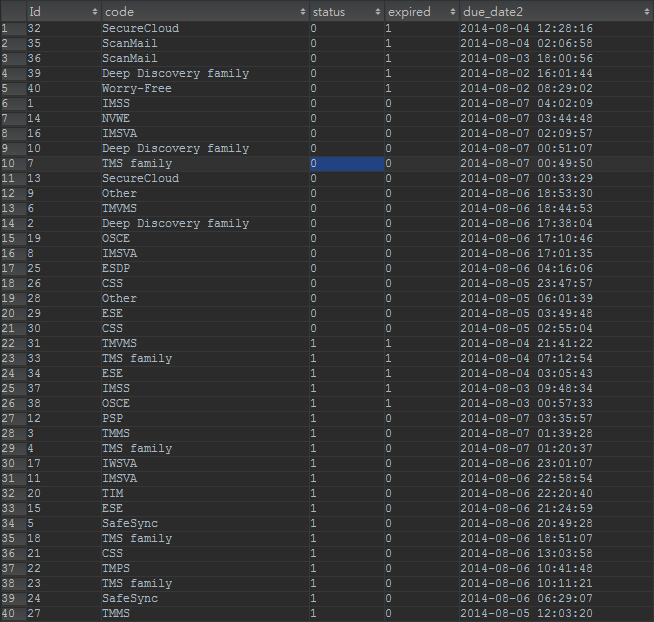Viewport: 654px width, 622px height.
Task: Click the expired column header
Action: coord(422,11)
